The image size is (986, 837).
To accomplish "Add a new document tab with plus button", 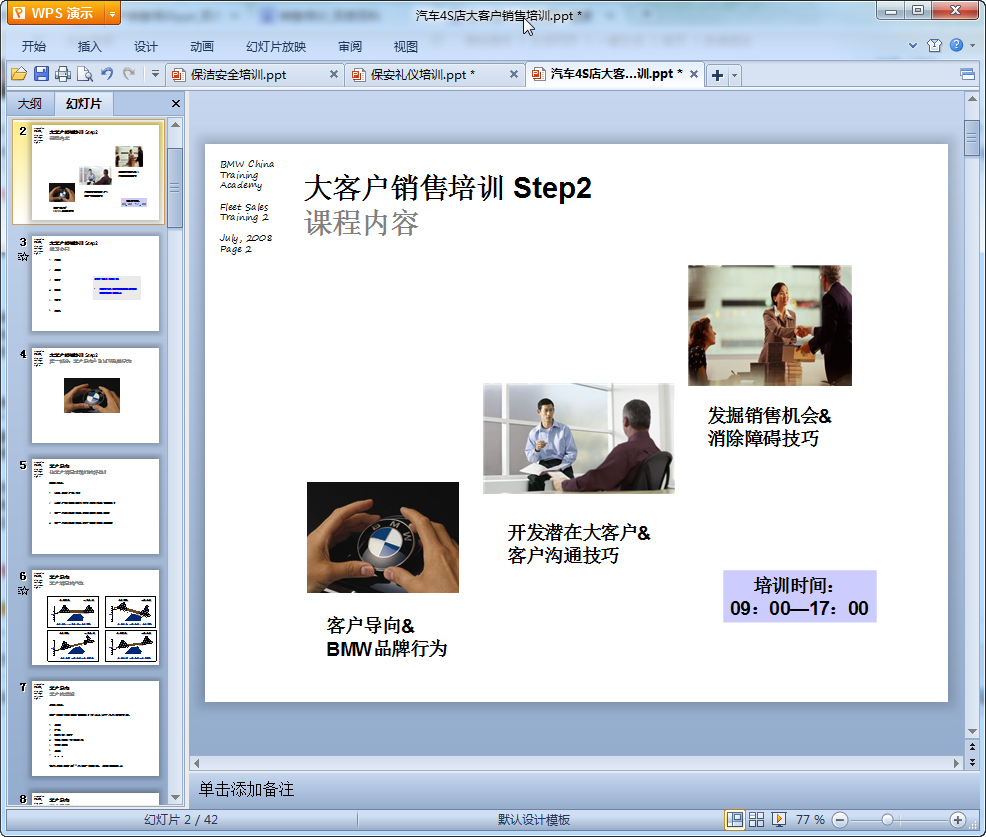I will (x=717, y=75).
